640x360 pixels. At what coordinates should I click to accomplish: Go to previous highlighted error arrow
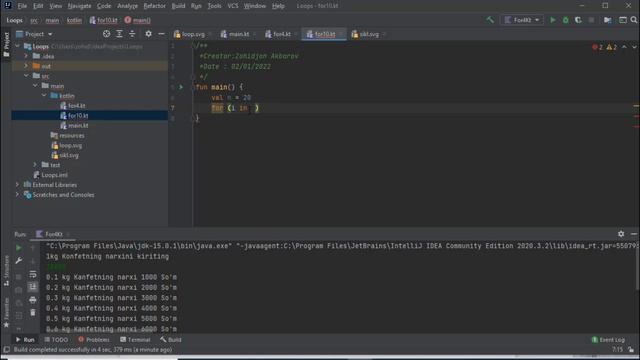[624, 47]
